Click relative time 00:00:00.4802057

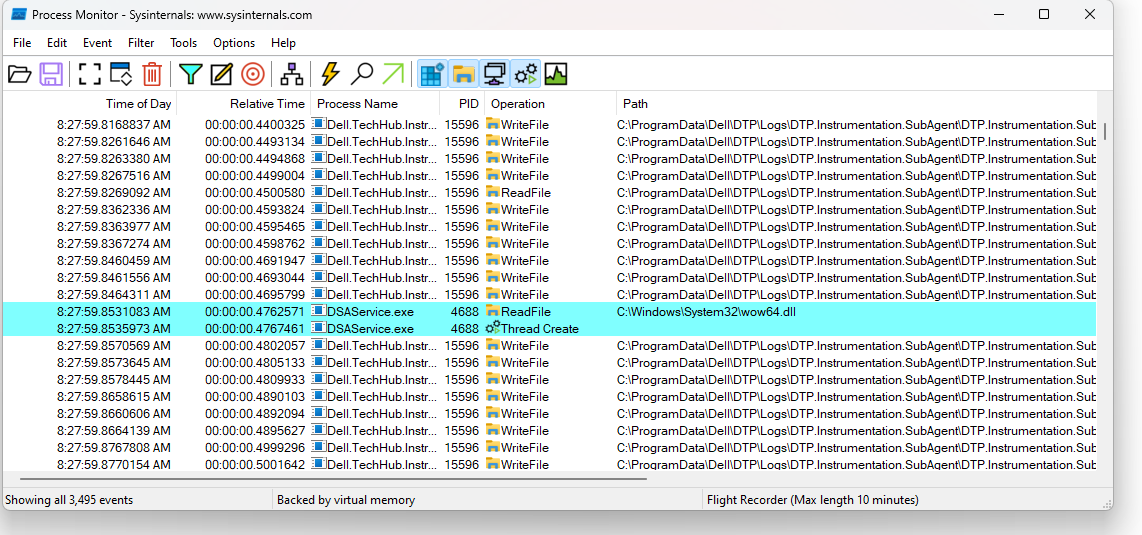point(255,346)
